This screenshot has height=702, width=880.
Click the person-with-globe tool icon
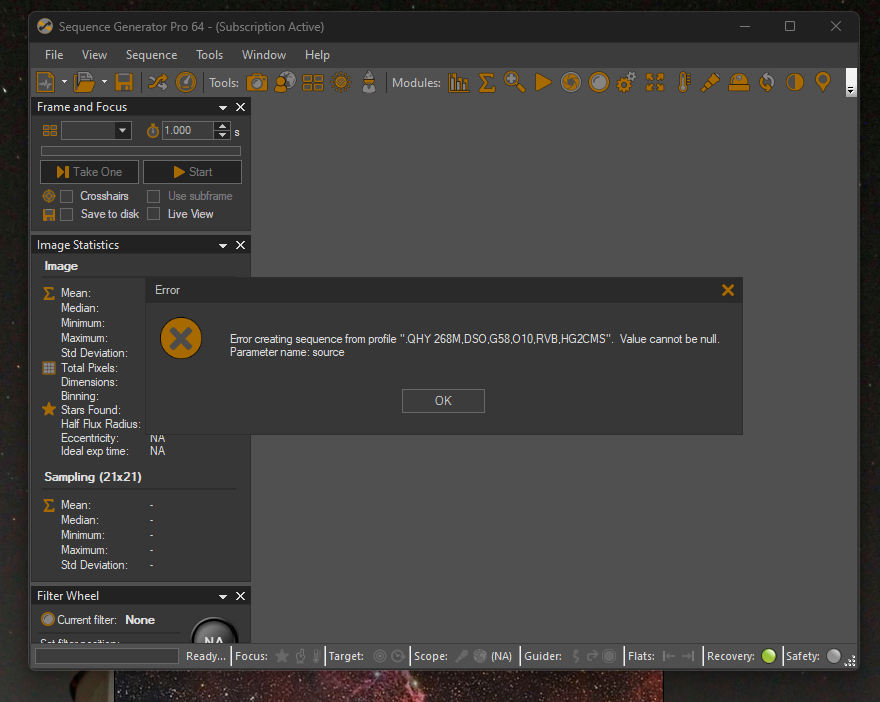point(285,82)
